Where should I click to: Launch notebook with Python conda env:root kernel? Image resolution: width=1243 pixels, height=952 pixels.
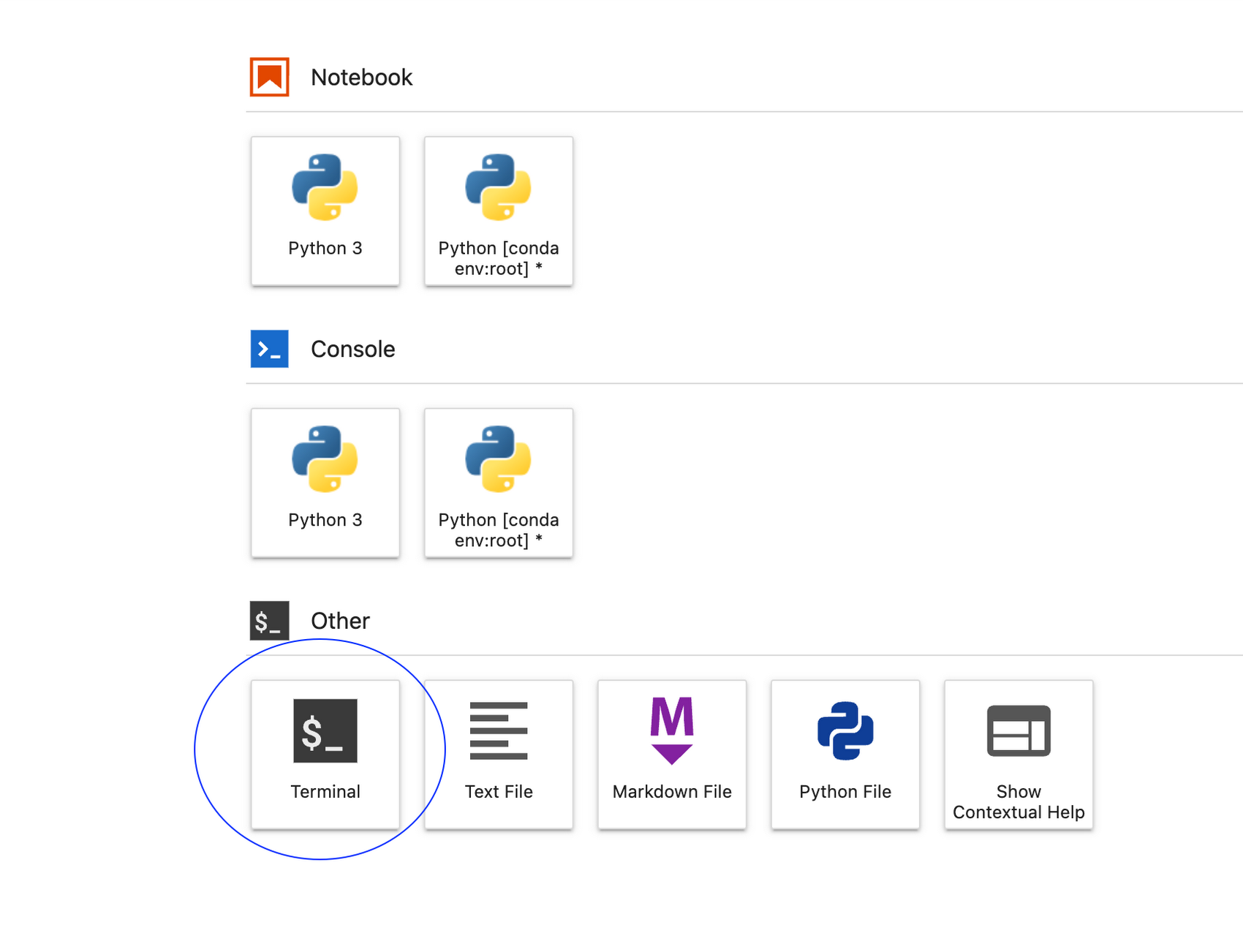tap(499, 211)
